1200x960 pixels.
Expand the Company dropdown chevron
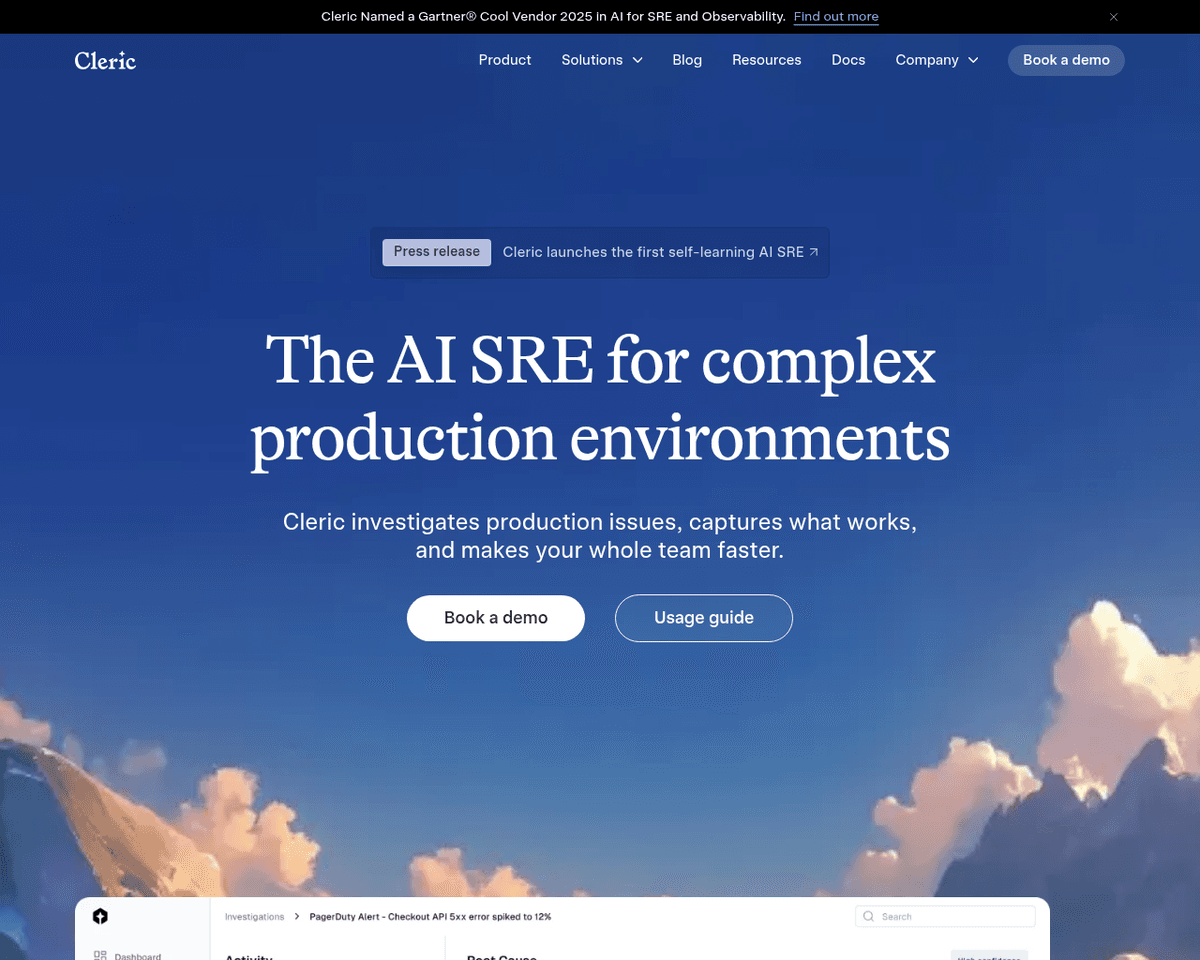[973, 60]
